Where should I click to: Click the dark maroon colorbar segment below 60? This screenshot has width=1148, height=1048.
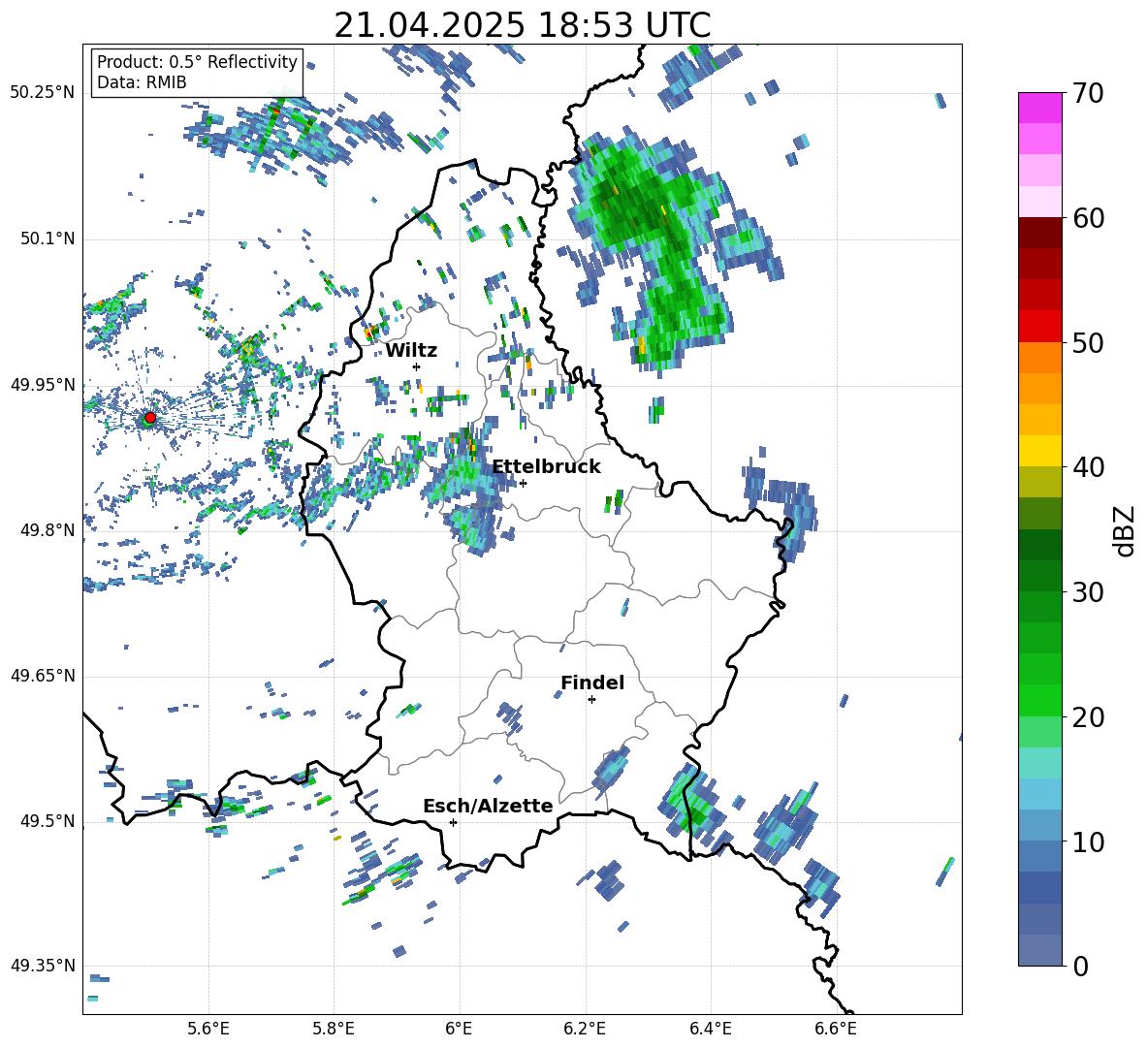pos(1039,233)
